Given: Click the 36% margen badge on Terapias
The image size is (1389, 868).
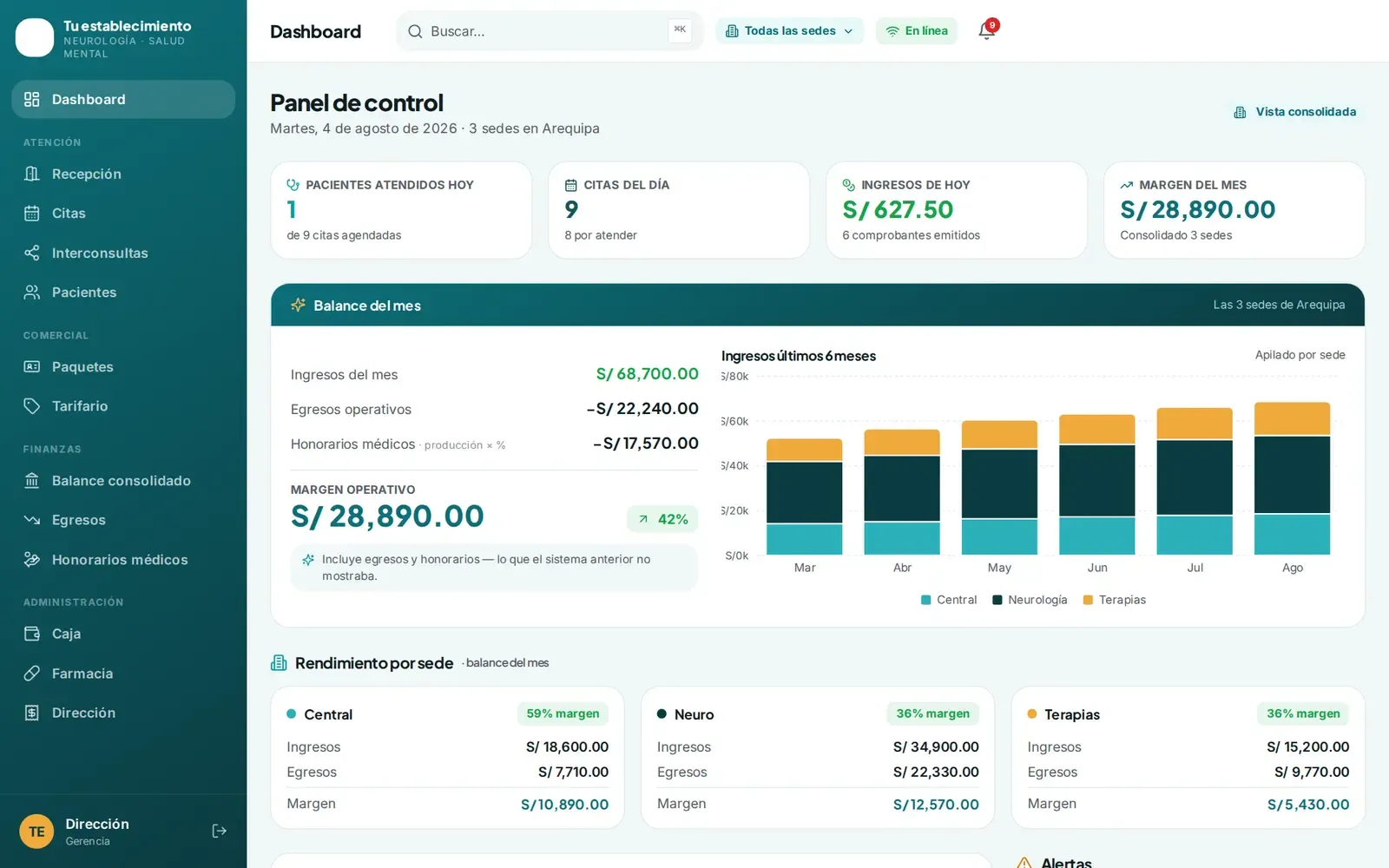Looking at the screenshot, I should pos(1303,713).
